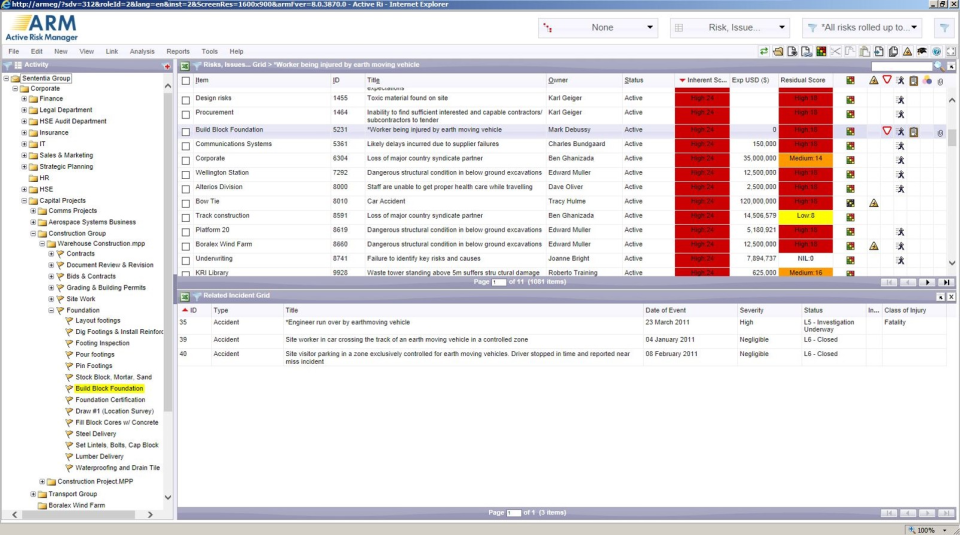The height and width of the screenshot is (535, 960).
Task: Open the Analysis menu
Action: 142,52
